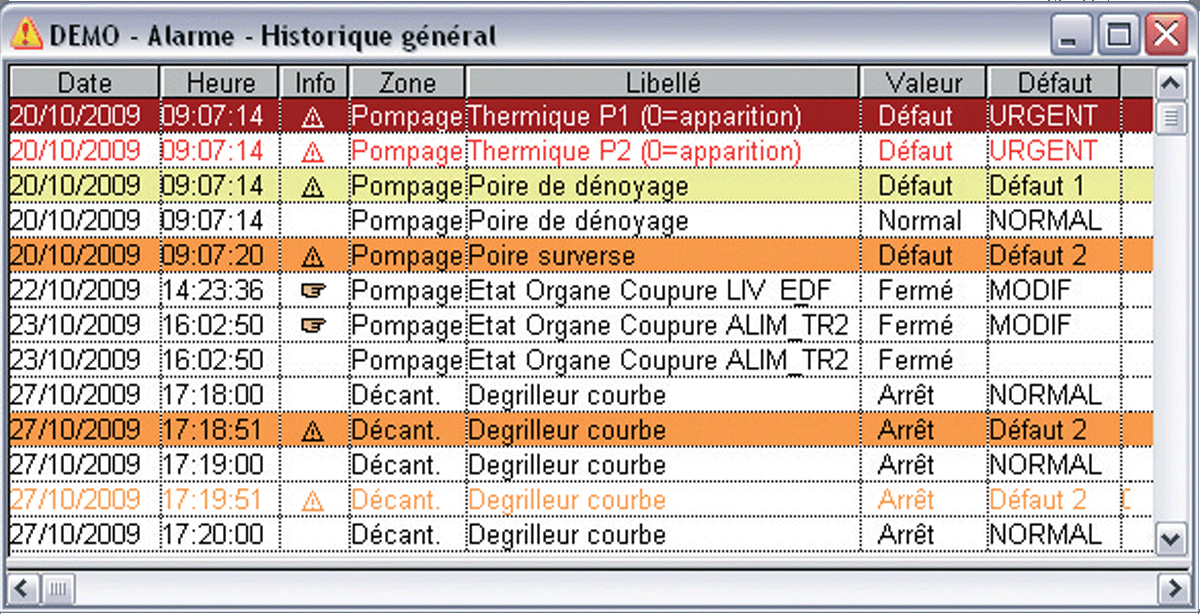Sort by the Heure column header

[x=220, y=83]
